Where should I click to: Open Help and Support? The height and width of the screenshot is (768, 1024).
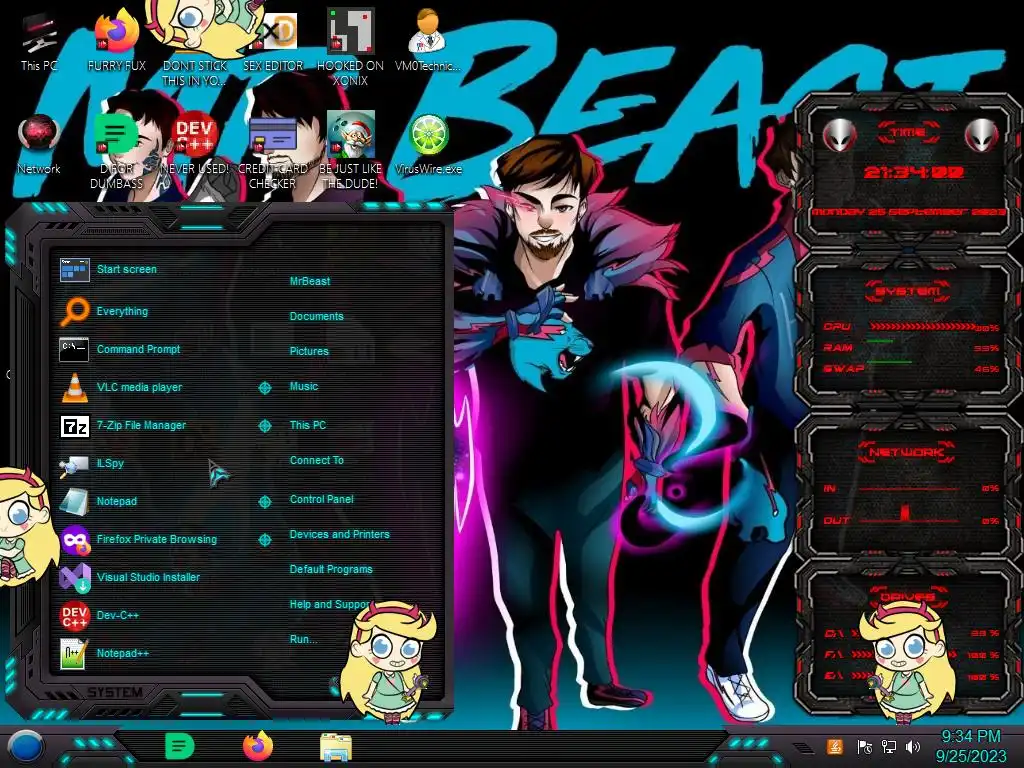pyautogui.click(x=330, y=605)
